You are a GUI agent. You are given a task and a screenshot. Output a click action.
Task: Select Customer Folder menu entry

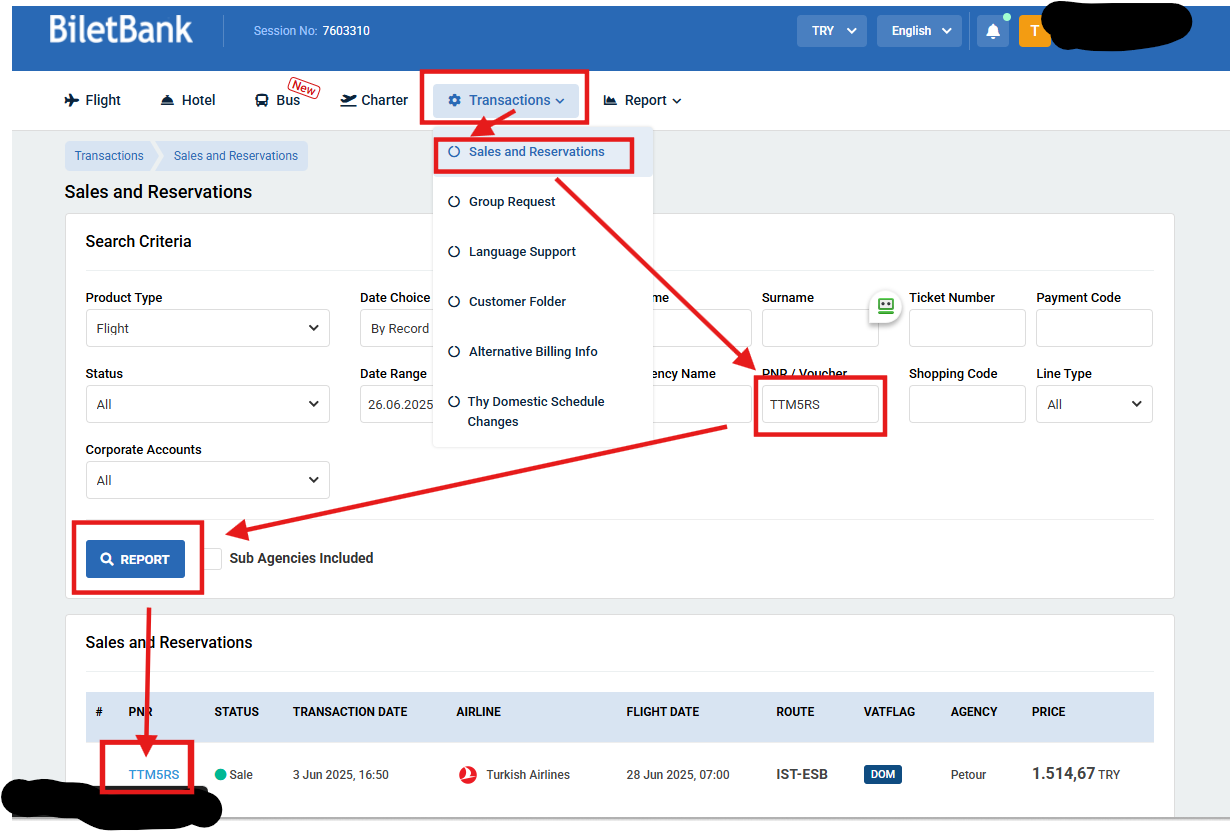click(x=517, y=302)
